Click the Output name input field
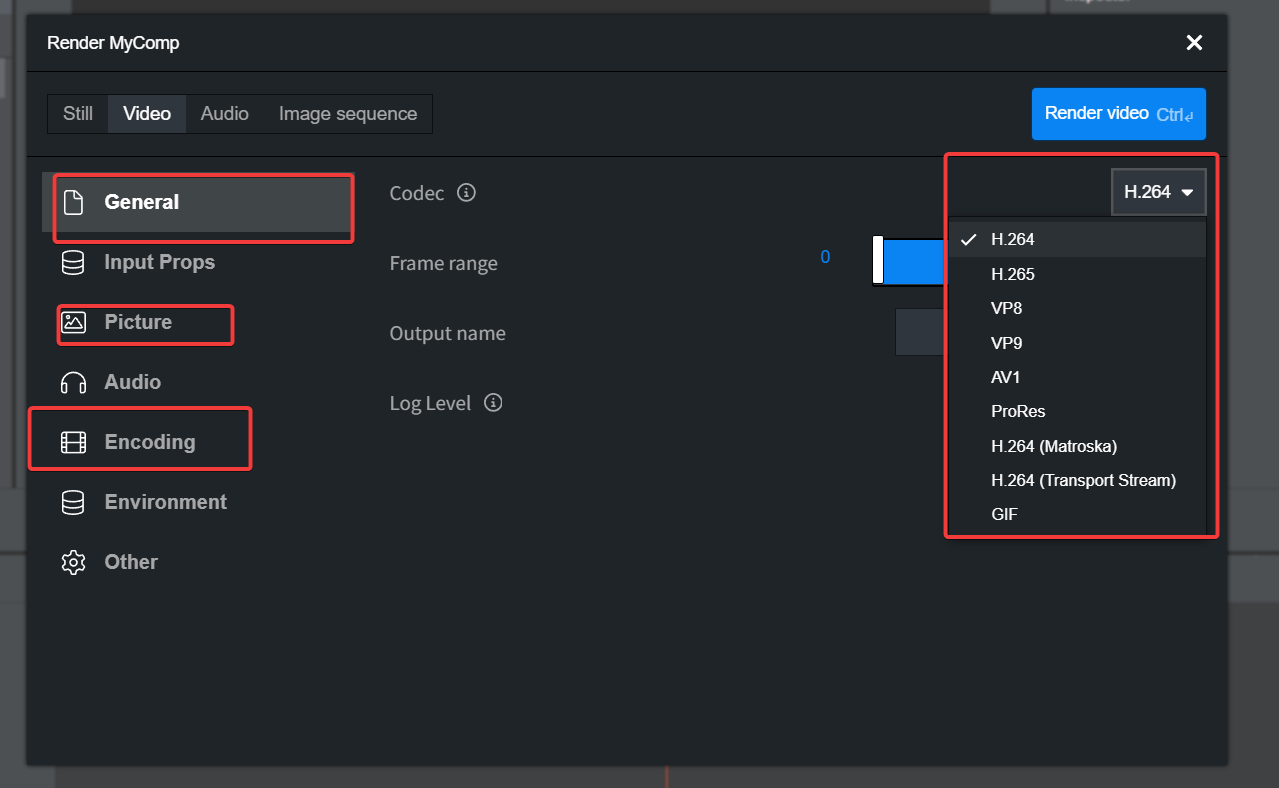 coord(920,332)
